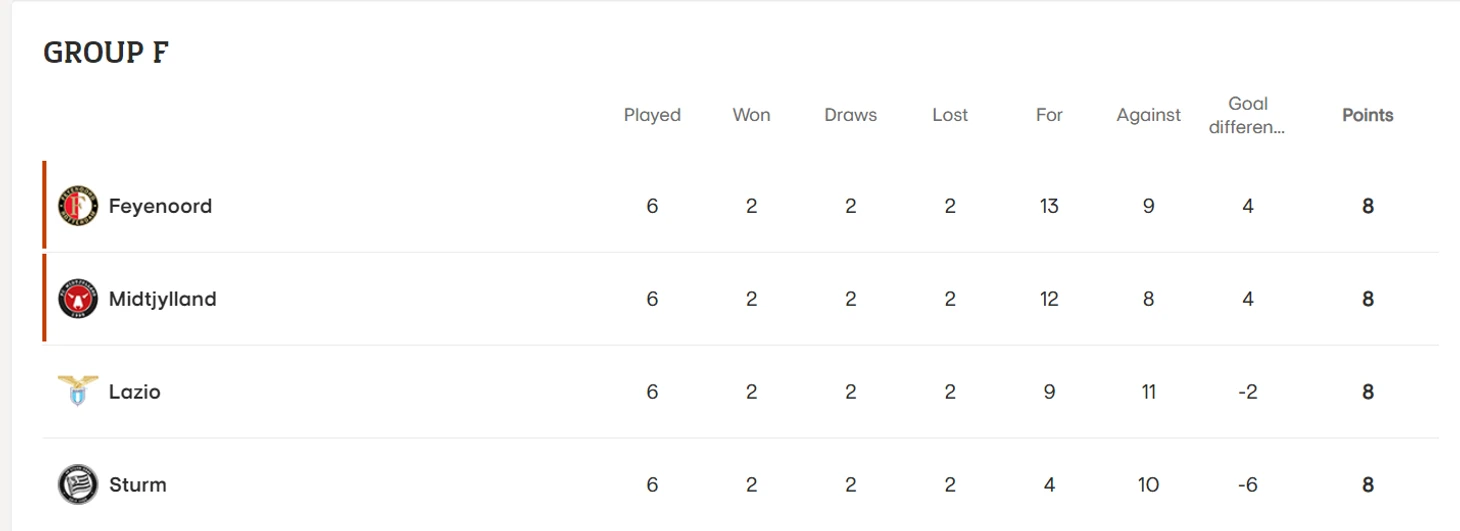Click the Sturm club crest icon
The image size is (1460, 531).
click(78, 485)
